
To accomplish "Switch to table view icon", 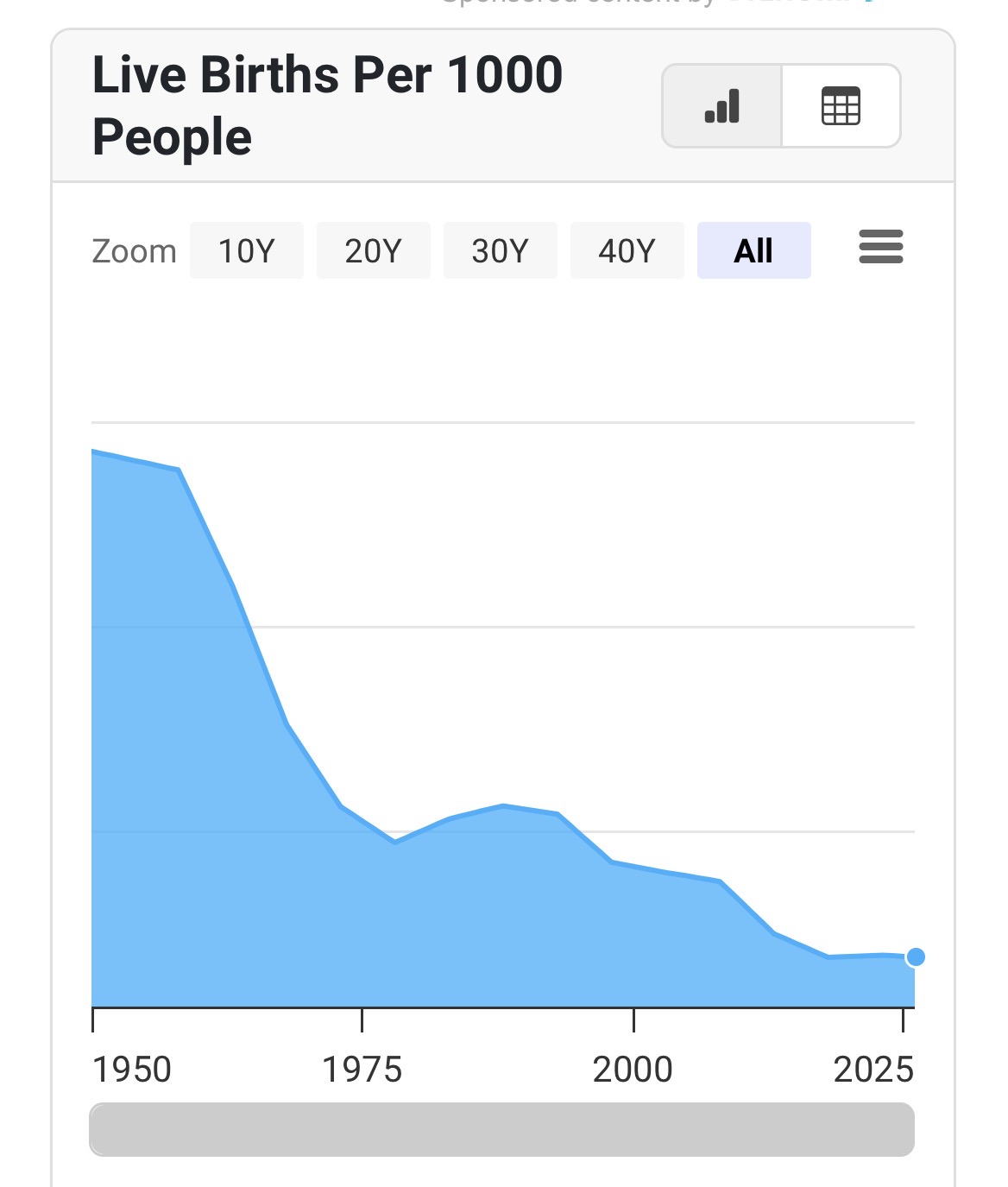I will click(x=841, y=106).
